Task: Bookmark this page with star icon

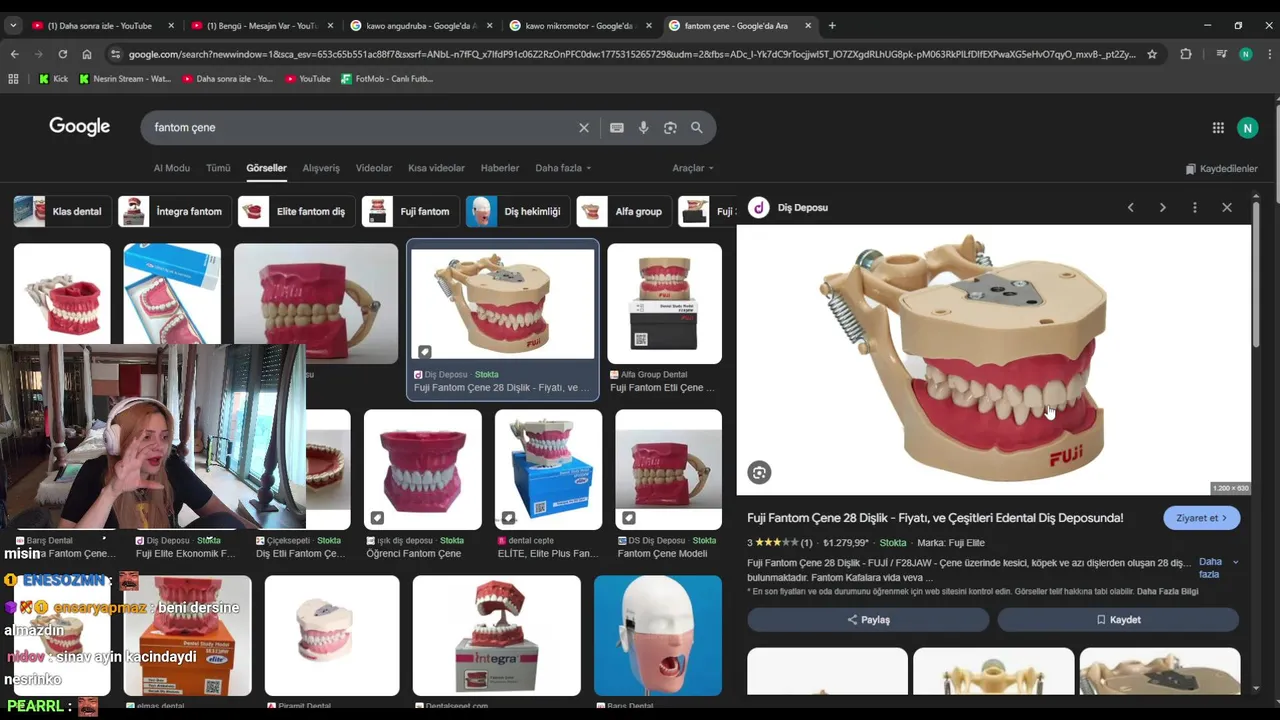Action: coord(1152,54)
